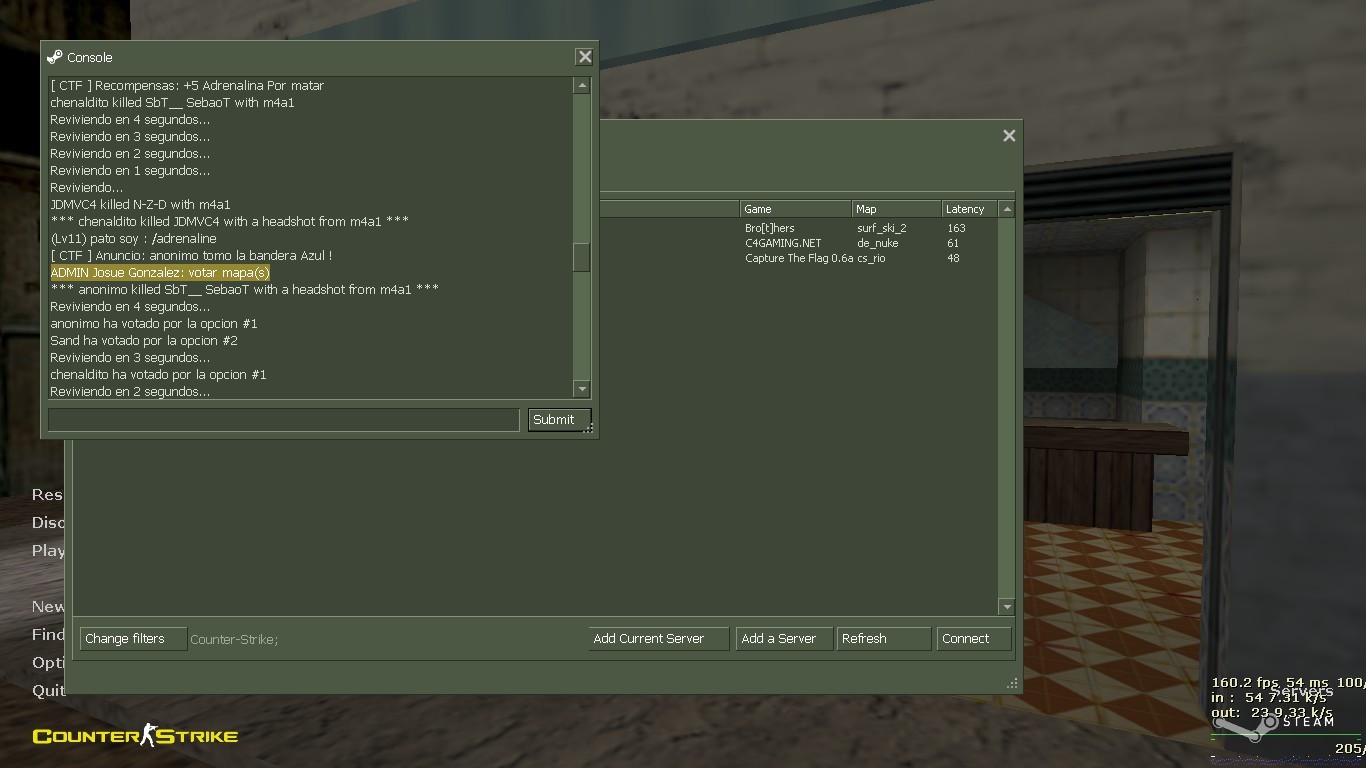Sort servers by Map column
This screenshot has height=768, width=1366.
point(896,209)
